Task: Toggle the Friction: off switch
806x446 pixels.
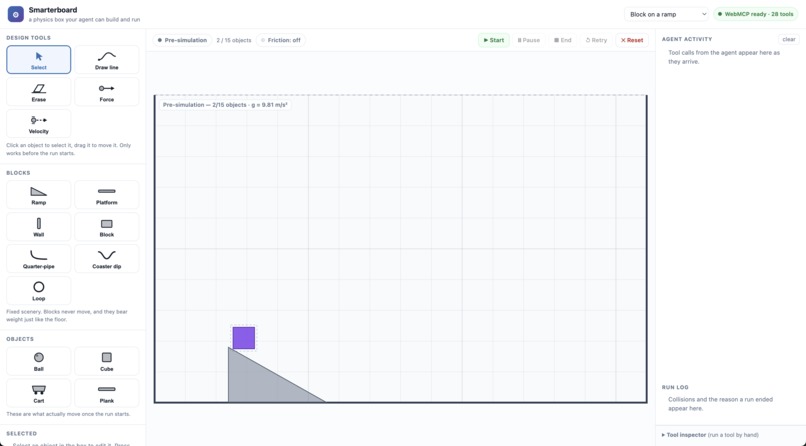Action: pyautogui.click(x=281, y=40)
